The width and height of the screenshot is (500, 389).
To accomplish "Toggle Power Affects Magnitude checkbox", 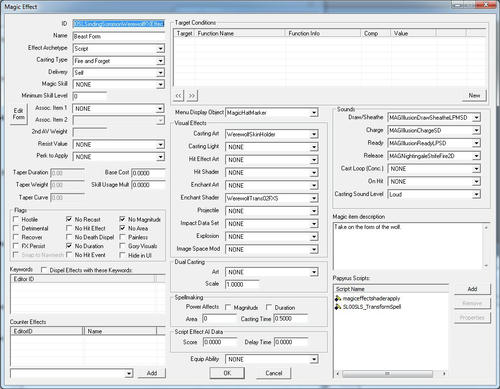I will tap(228, 307).
